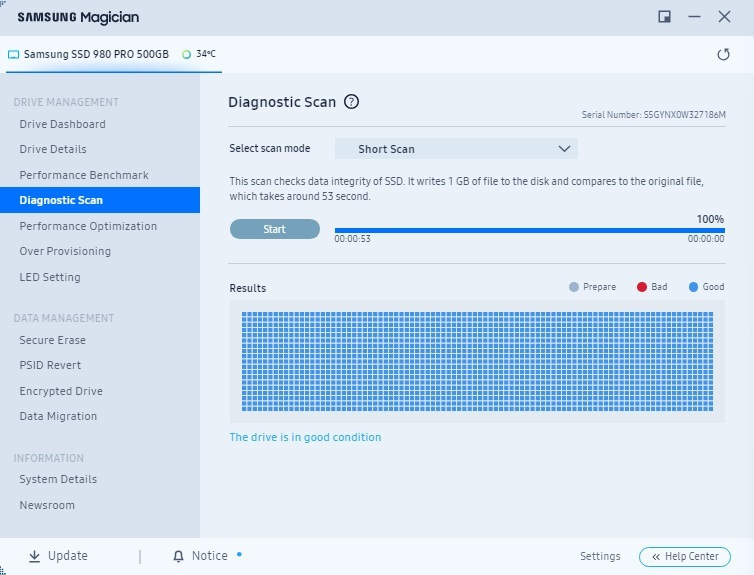Image resolution: width=754 pixels, height=575 pixels.
Task: Go to Drive Dashboard
Action: (63, 124)
